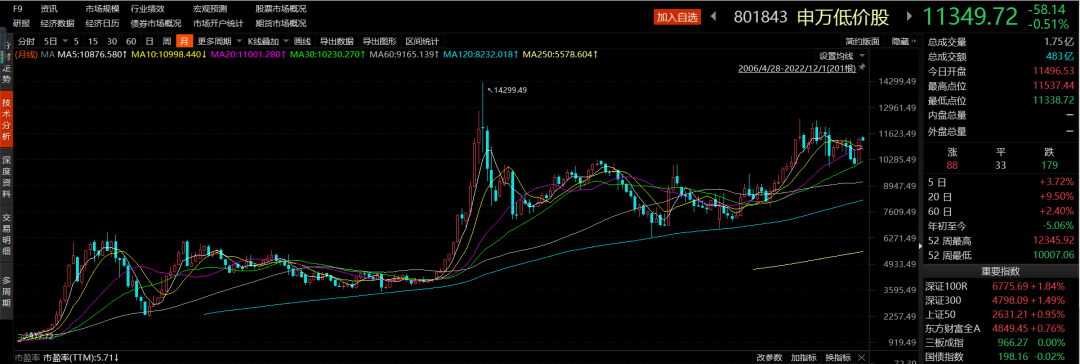Select the 多周期 sidebar tab
Viewport: 1080px width, 364px height.
[6, 292]
